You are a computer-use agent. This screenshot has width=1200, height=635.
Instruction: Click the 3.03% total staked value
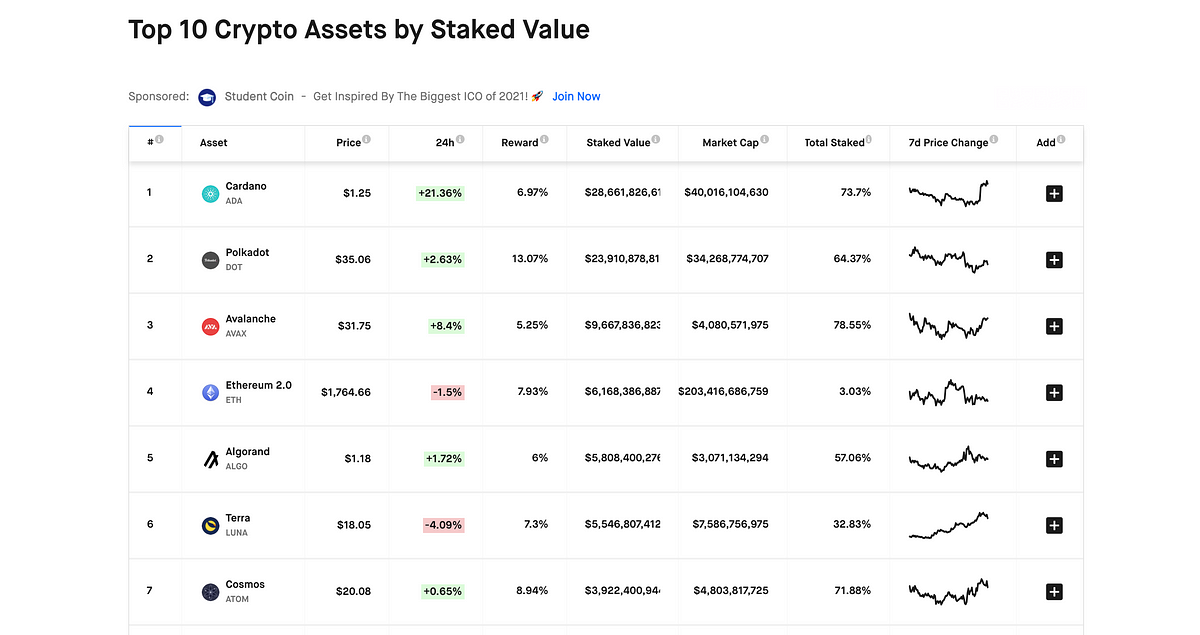coord(855,392)
